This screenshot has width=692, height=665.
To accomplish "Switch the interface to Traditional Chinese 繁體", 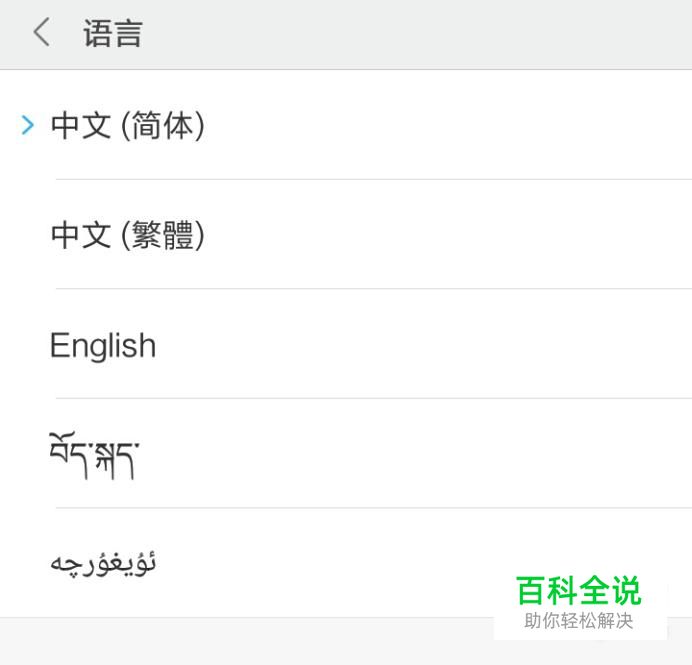I will pyautogui.click(x=346, y=234).
